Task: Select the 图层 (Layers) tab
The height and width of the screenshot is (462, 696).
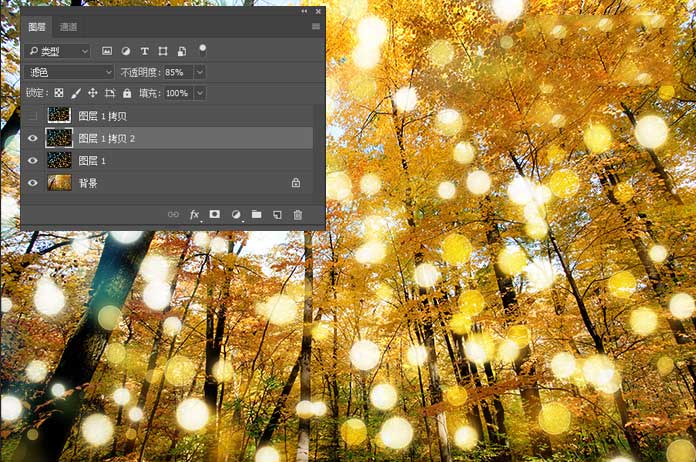Action: tap(37, 28)
